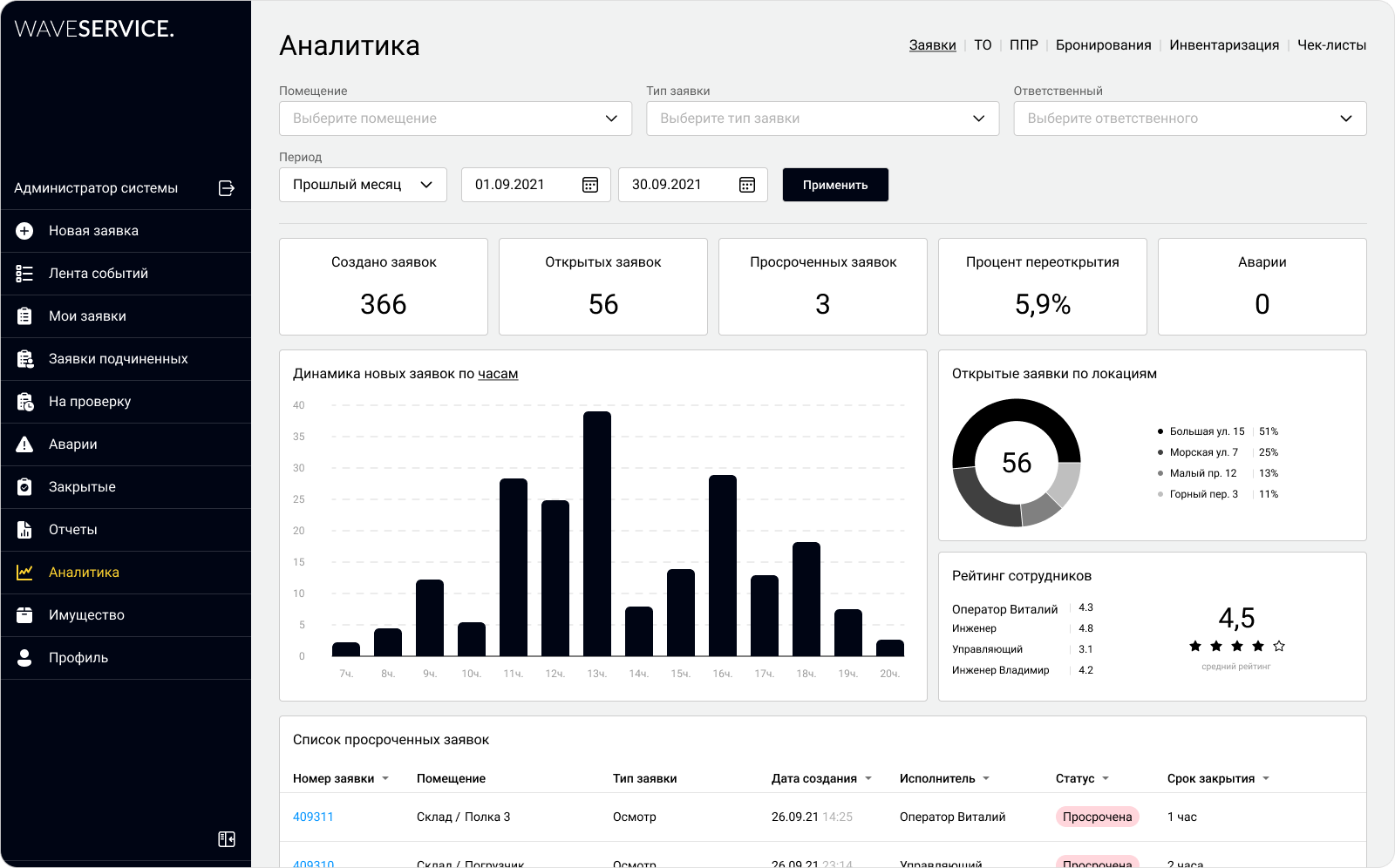Click the plus icon for Новая заявка
Viewport: 1395px width, 868px height.
24,231
